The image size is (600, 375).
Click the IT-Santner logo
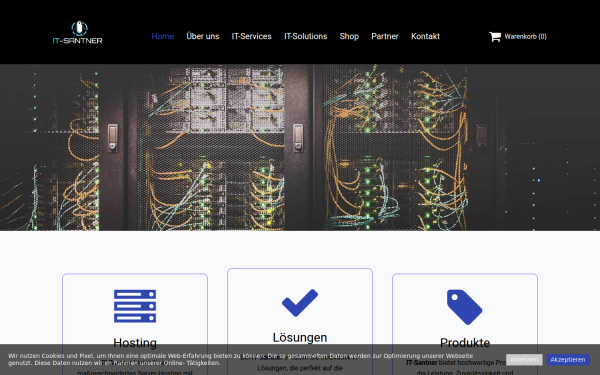[78, 33]
